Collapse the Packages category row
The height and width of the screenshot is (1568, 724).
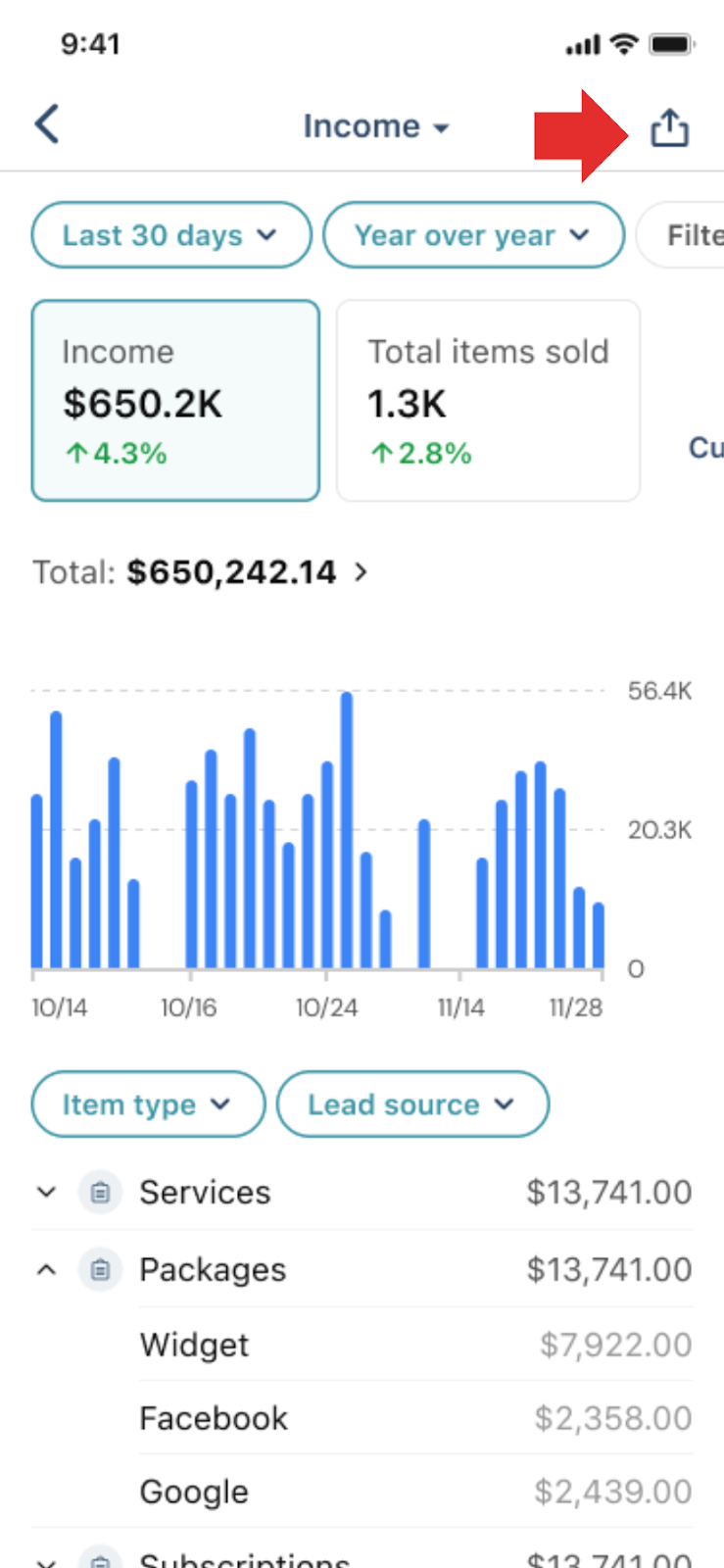[46, 1269]
